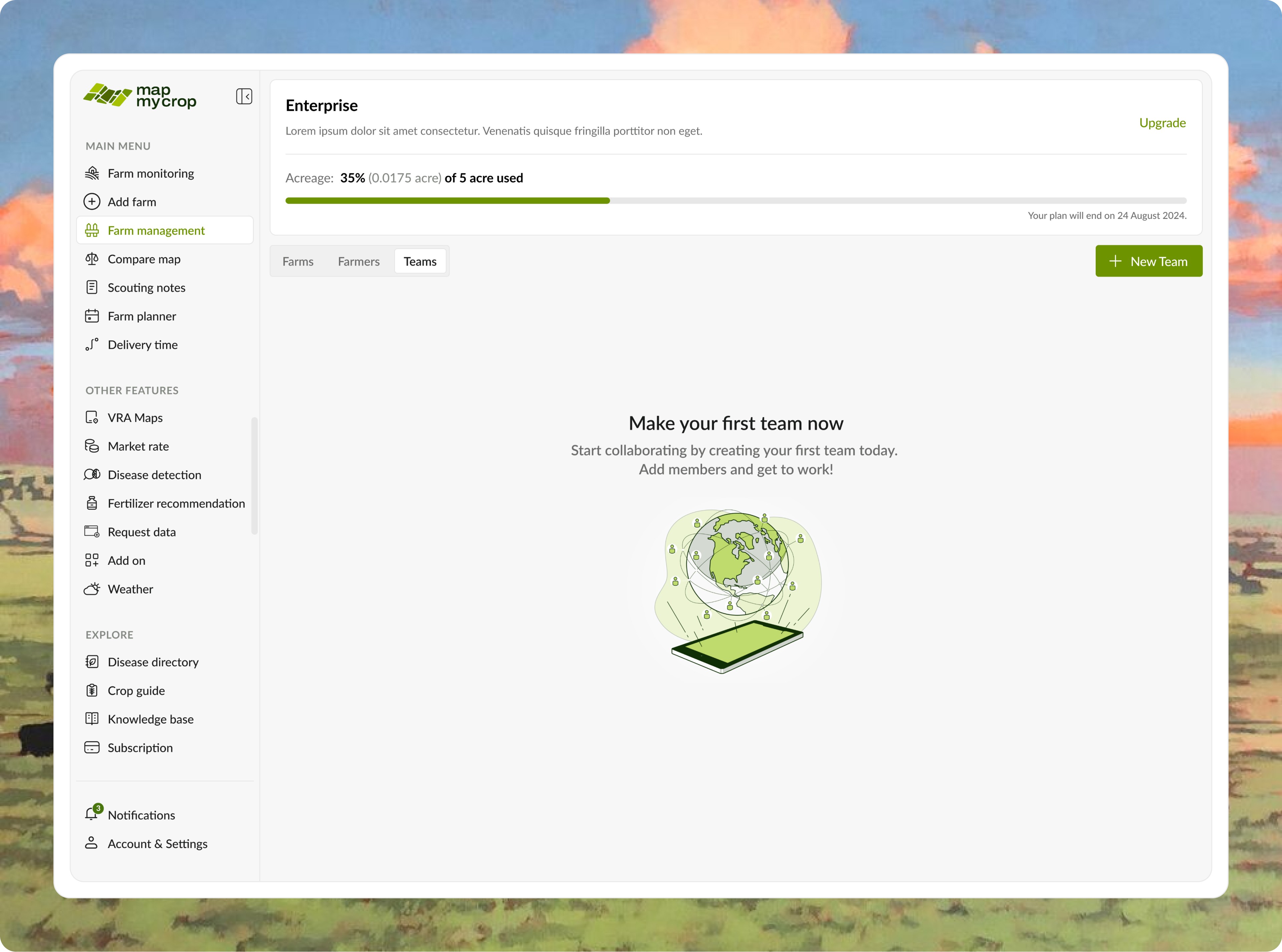Click the acreage usage progress bar

point(735,201)
